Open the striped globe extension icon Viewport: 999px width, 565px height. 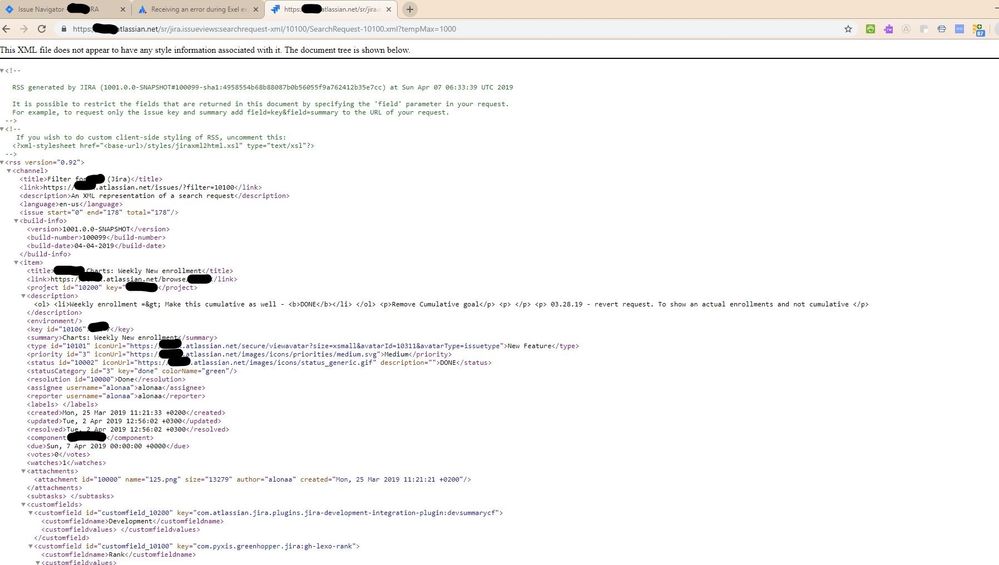click(x=942, y=29)
